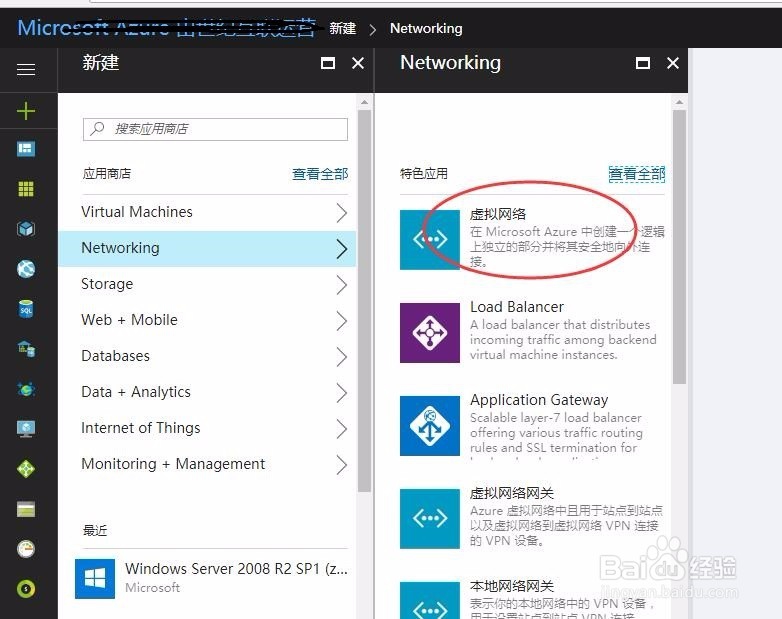The width and height of the screenshot is (782, 619).
Task: Click the 虚拟网络网关 tile icon
Action: [x=430, y=519]
